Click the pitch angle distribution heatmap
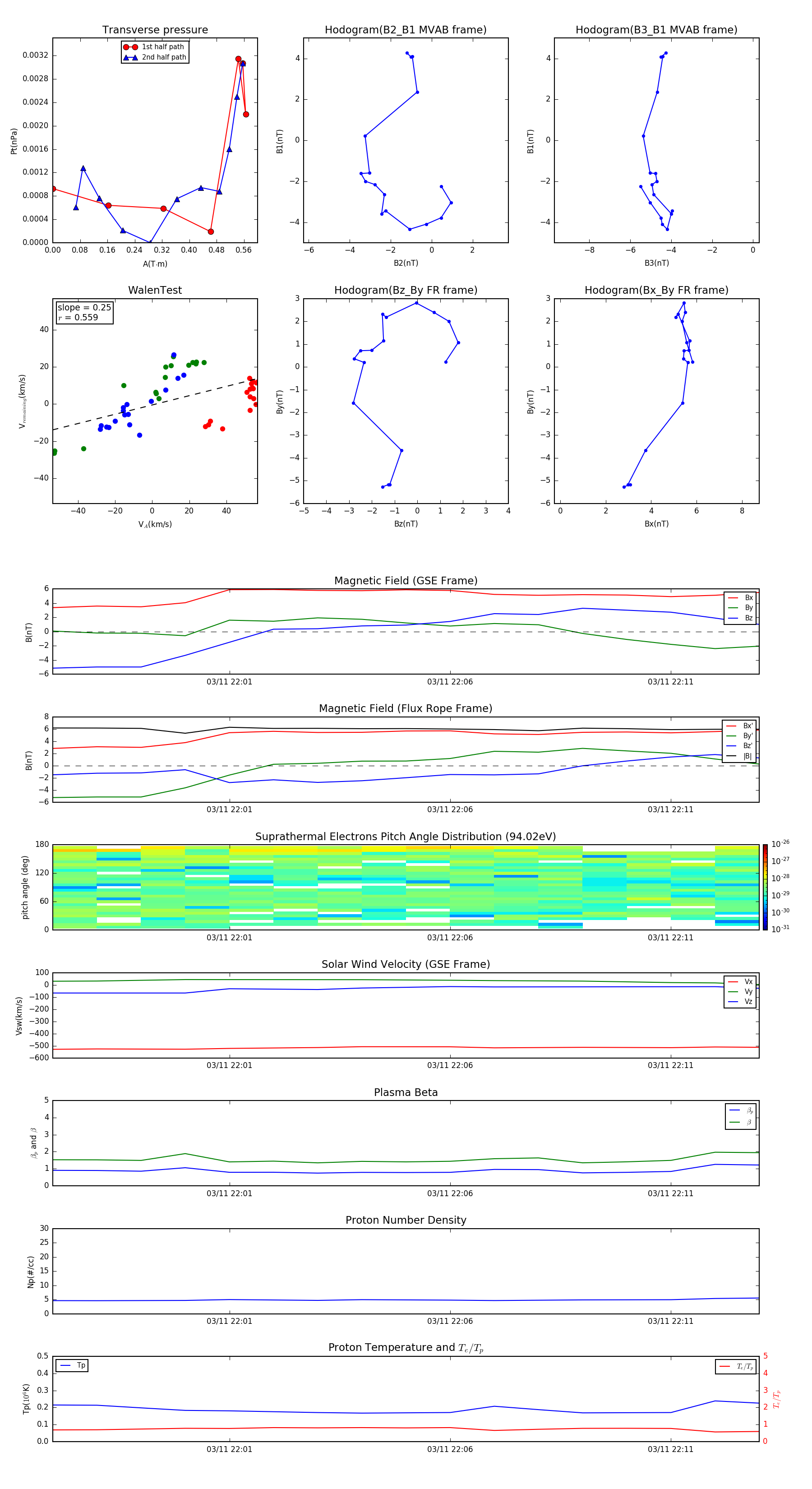Screen dimensions: 812x1489 406,887
